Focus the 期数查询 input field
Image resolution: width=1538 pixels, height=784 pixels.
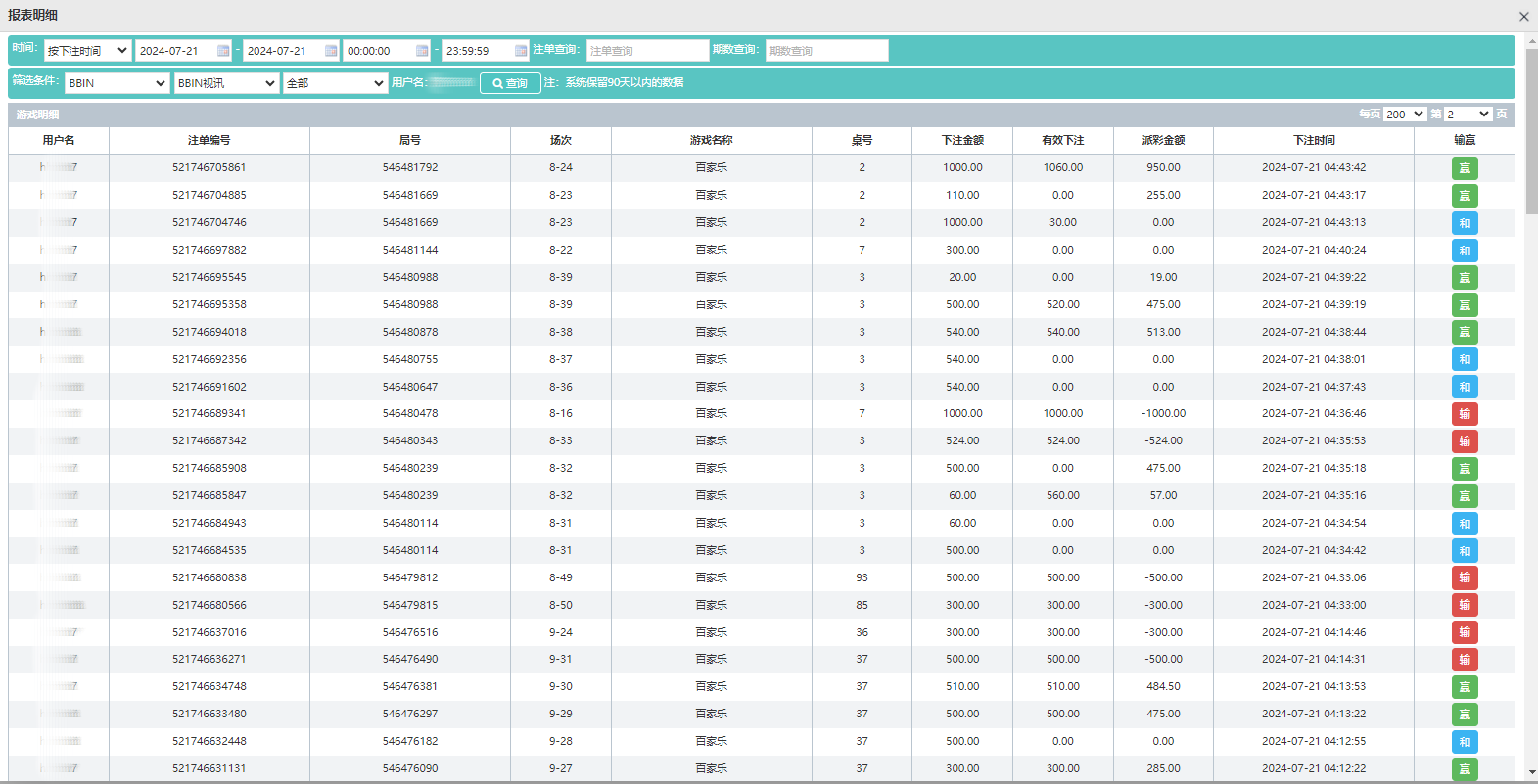coord(826,51)
